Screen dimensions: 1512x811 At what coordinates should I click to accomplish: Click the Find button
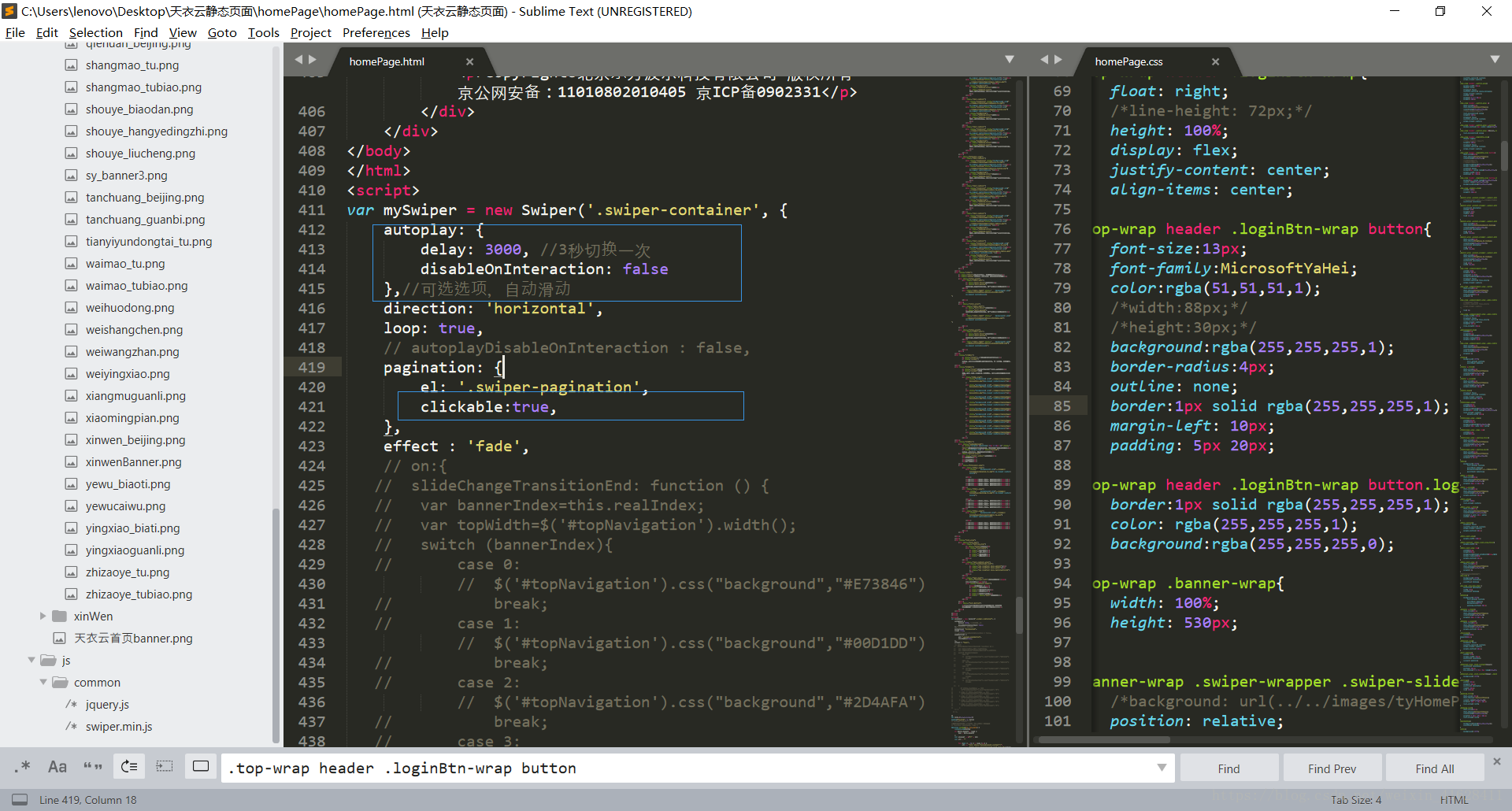1228,768
